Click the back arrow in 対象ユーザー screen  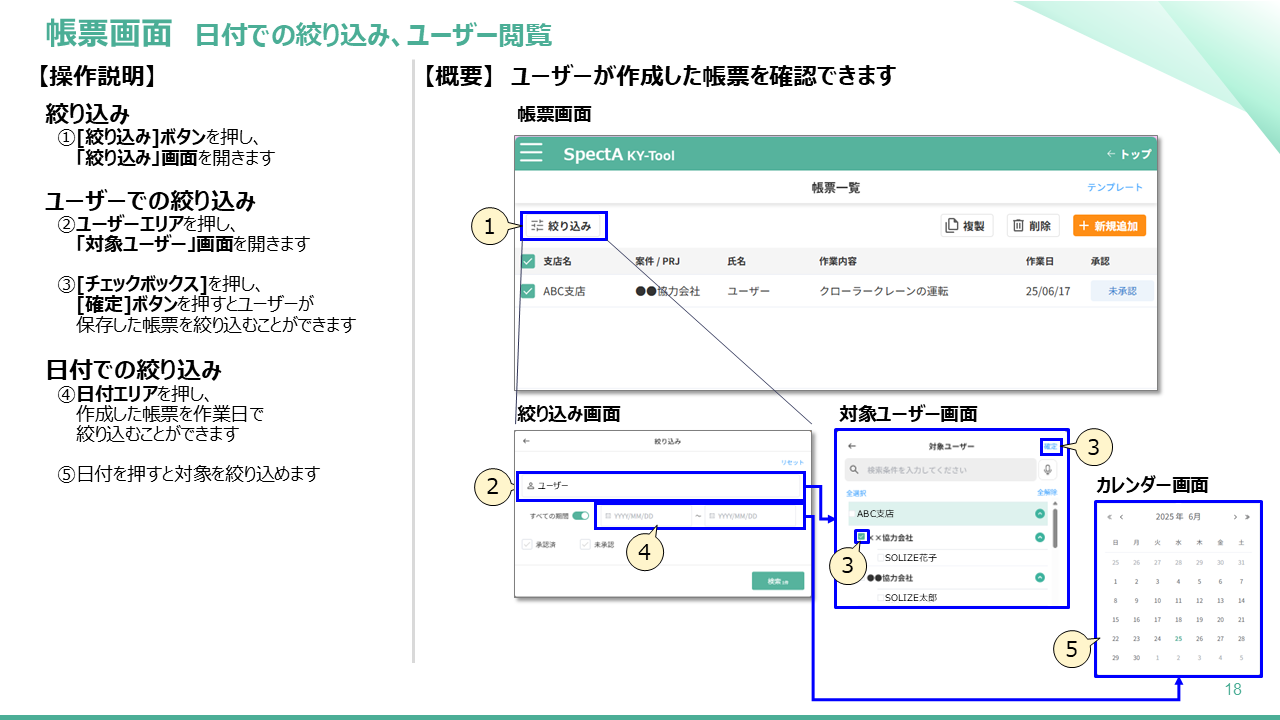pyautogui.click(x=852, y=446)
